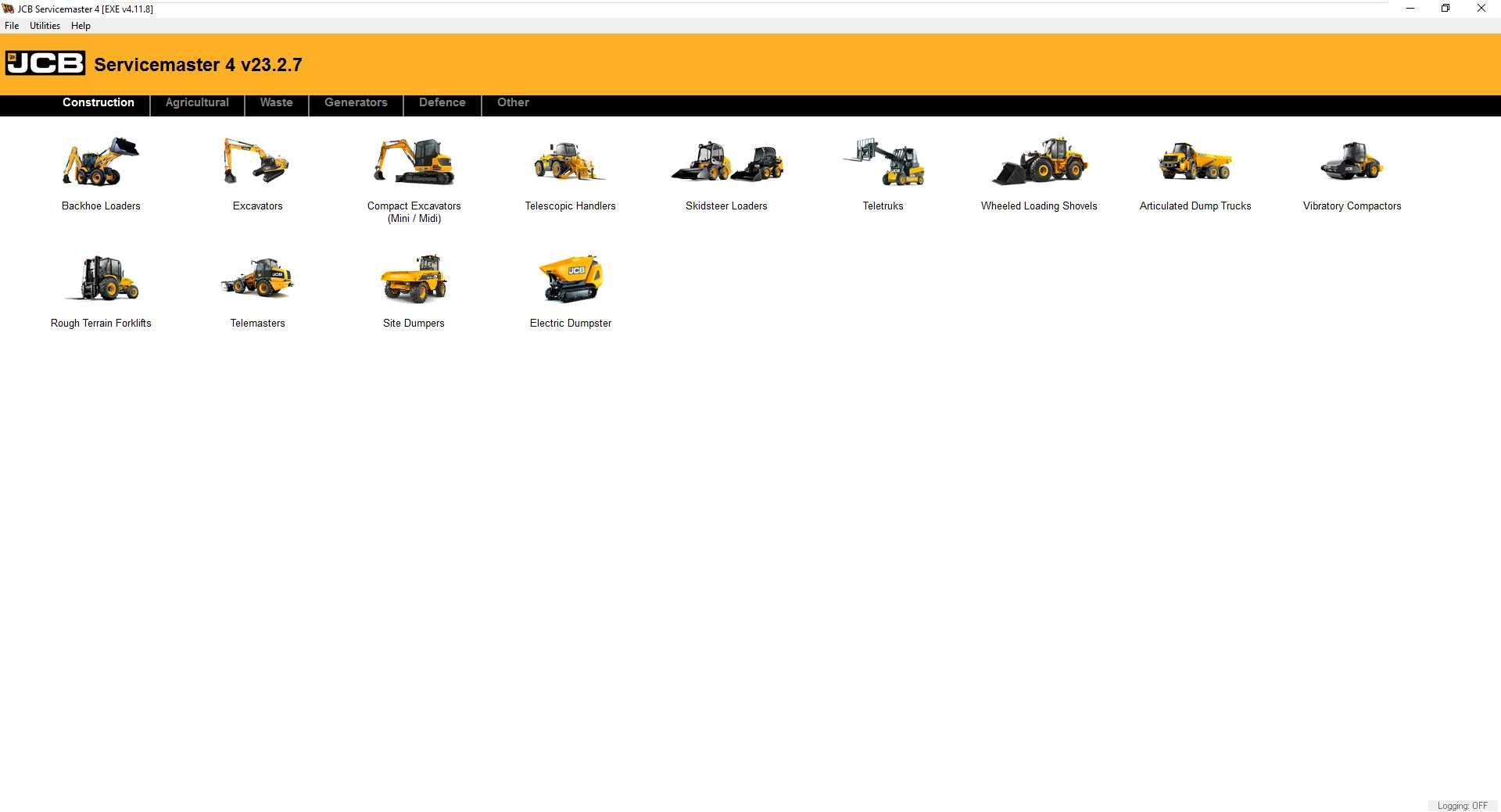Open the Telemasters machine icon
This screenshot has height=812, width=1501.
point(257,278)
